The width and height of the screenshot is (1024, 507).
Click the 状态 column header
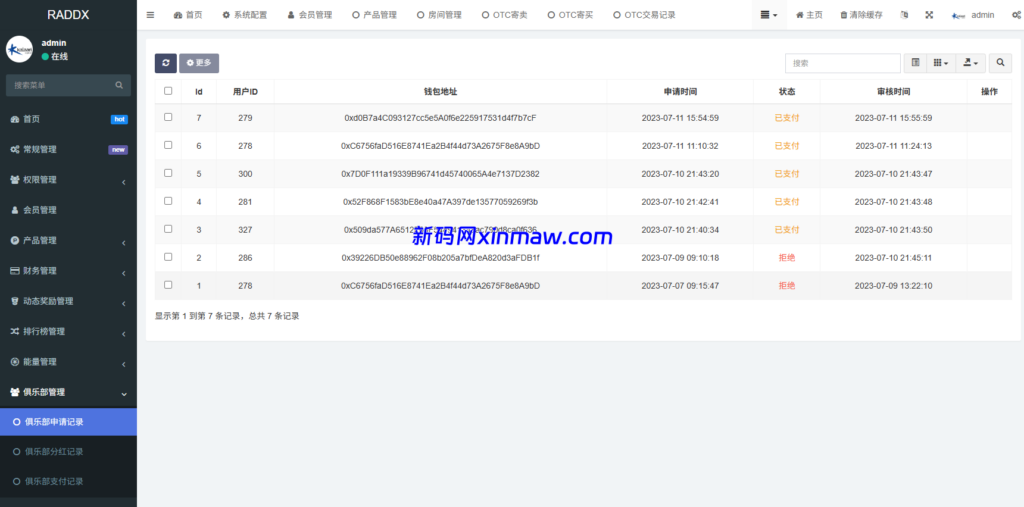click(x=787, y=92)
